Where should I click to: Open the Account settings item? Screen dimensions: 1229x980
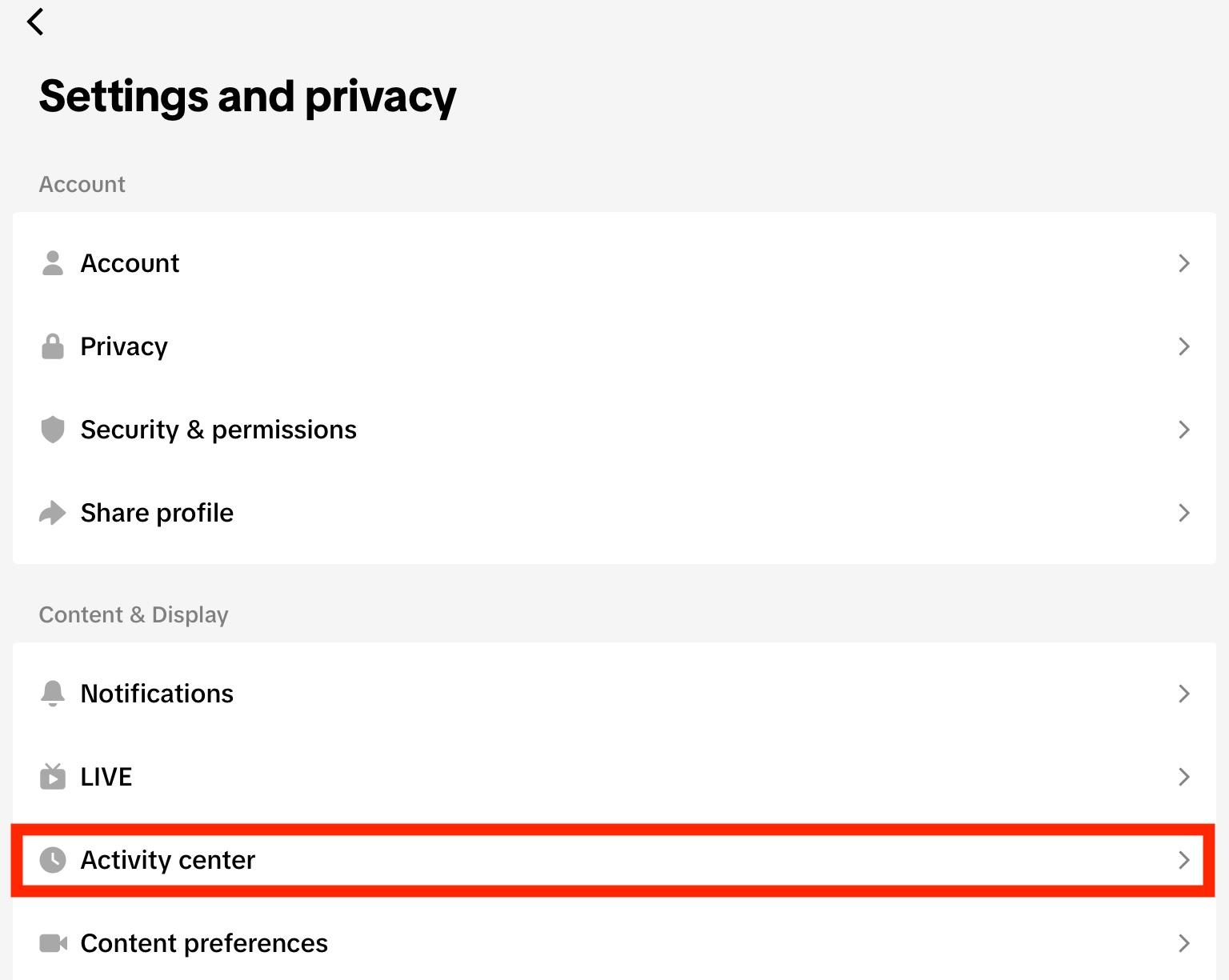pyautogui.click(x=130, y=263)
